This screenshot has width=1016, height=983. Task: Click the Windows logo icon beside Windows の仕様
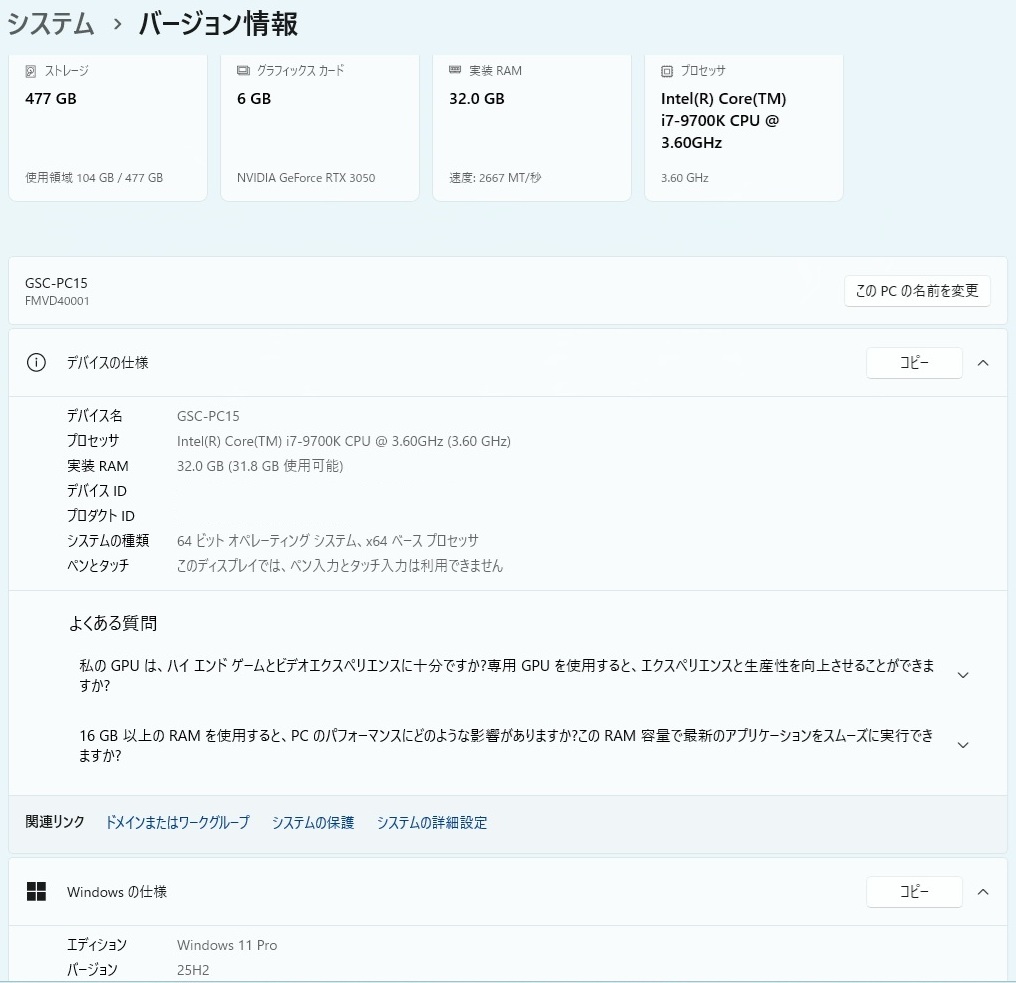[x=36, y=891]
